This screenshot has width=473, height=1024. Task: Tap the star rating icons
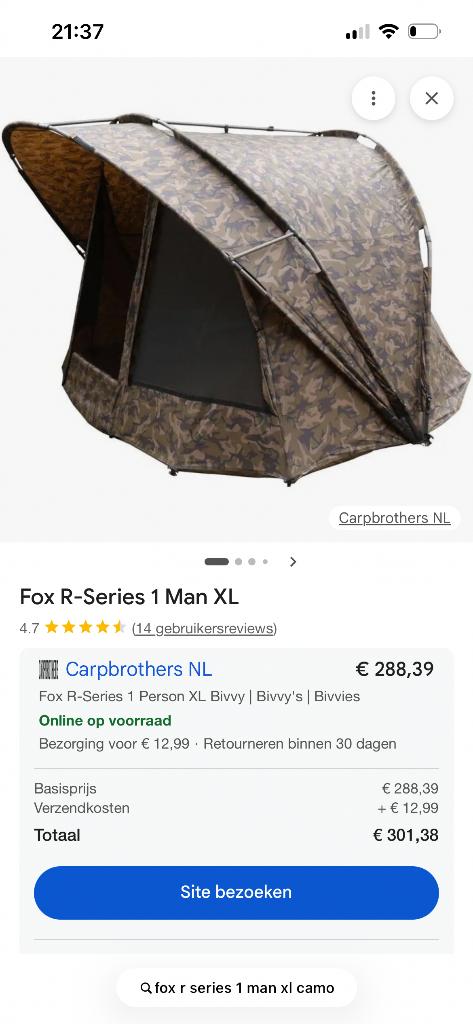[85, 628]
